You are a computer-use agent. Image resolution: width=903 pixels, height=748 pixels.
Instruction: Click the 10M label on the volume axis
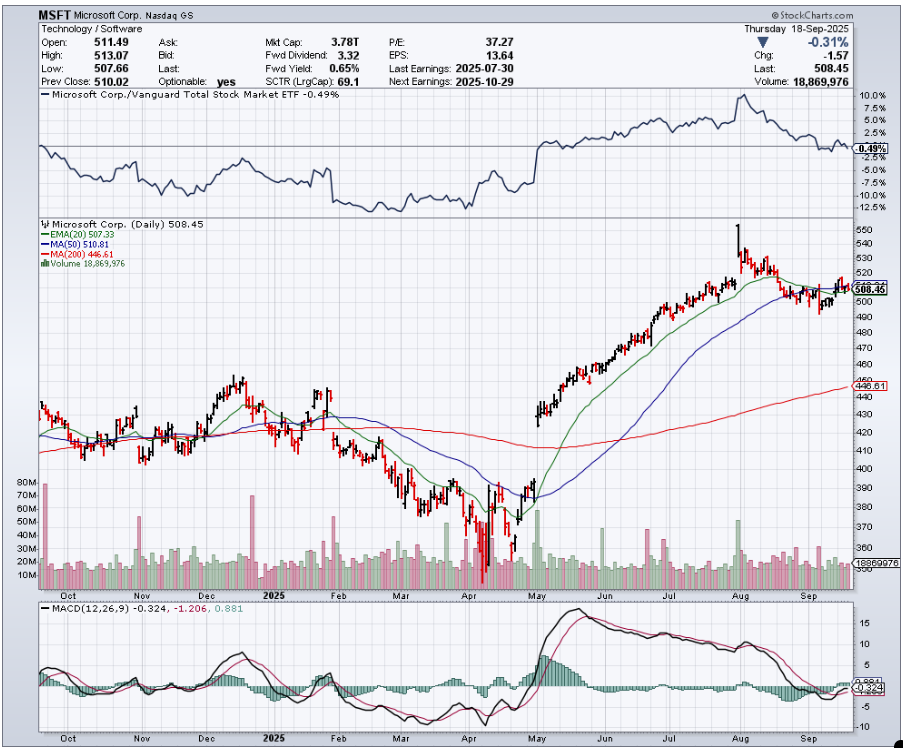point(27,575)
